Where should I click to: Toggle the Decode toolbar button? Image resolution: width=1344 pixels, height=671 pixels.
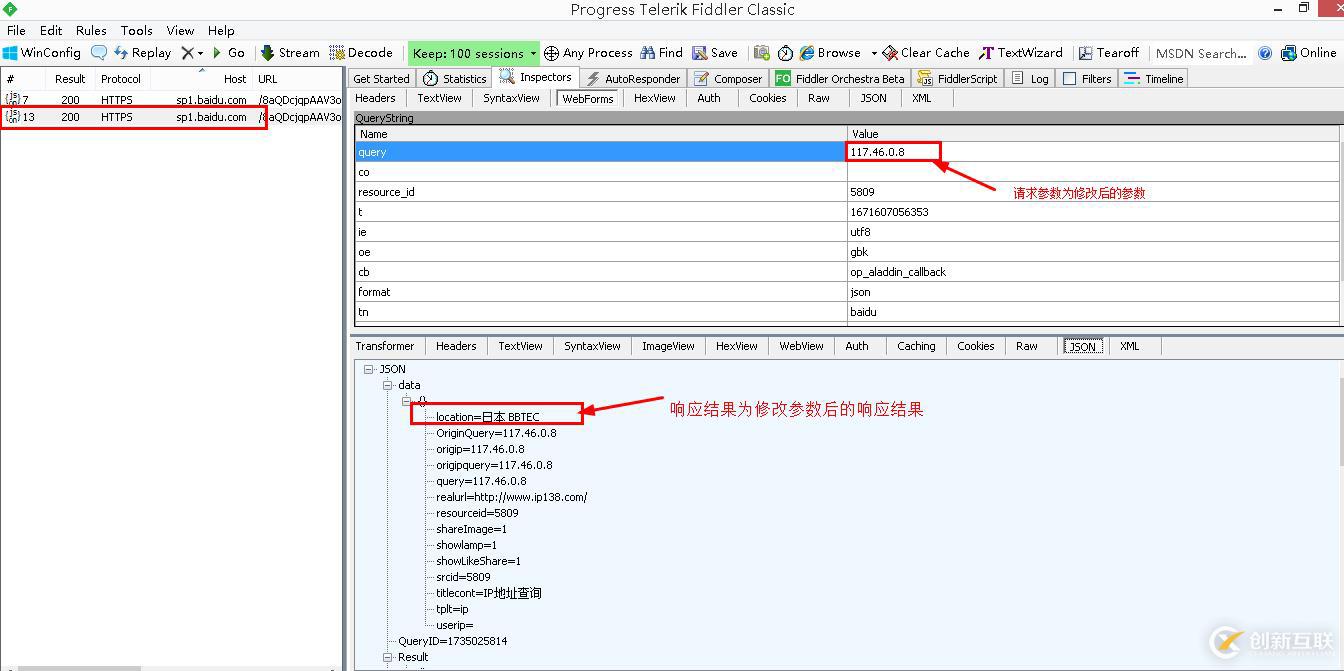tap(361, 53)
